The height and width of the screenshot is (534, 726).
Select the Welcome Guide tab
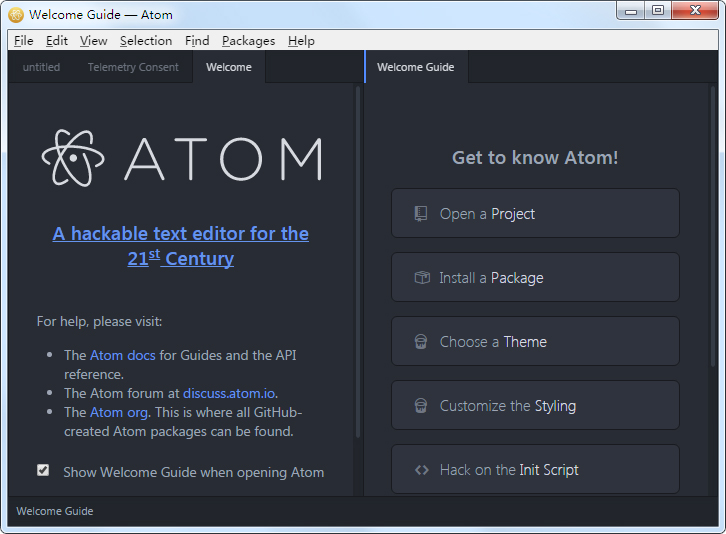point(416,67)
